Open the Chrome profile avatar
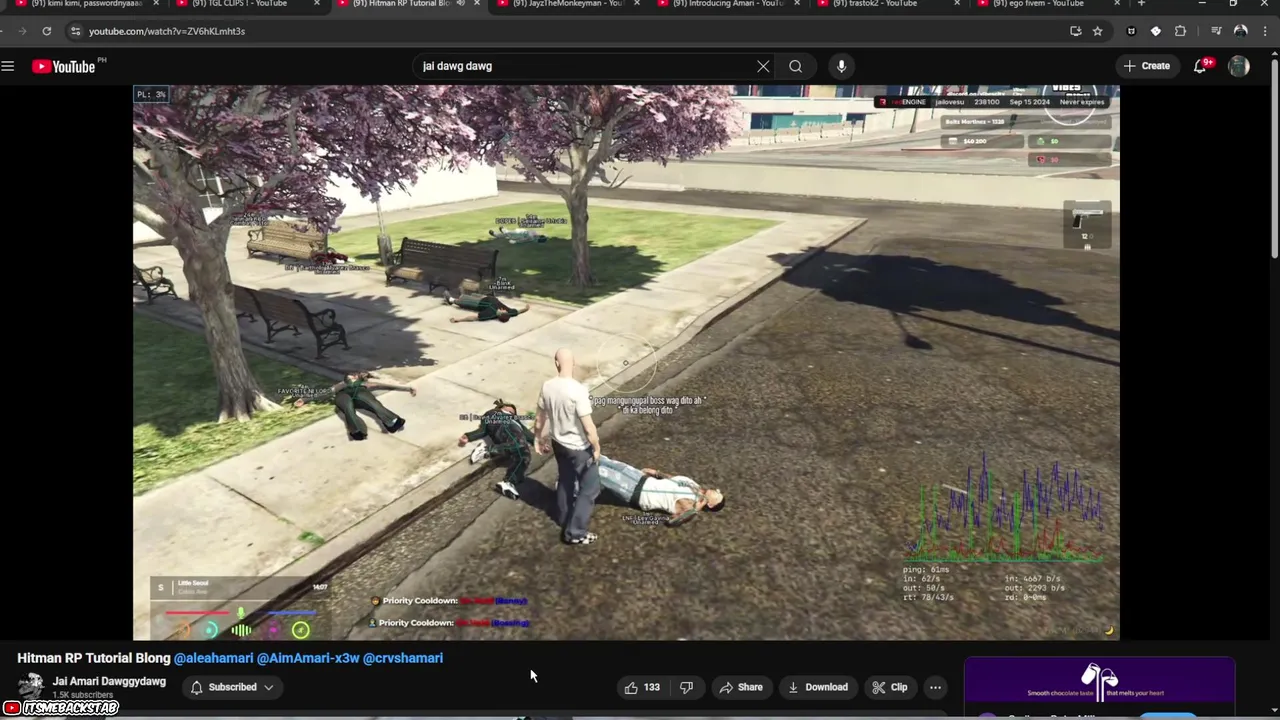 coord(1240,31)
